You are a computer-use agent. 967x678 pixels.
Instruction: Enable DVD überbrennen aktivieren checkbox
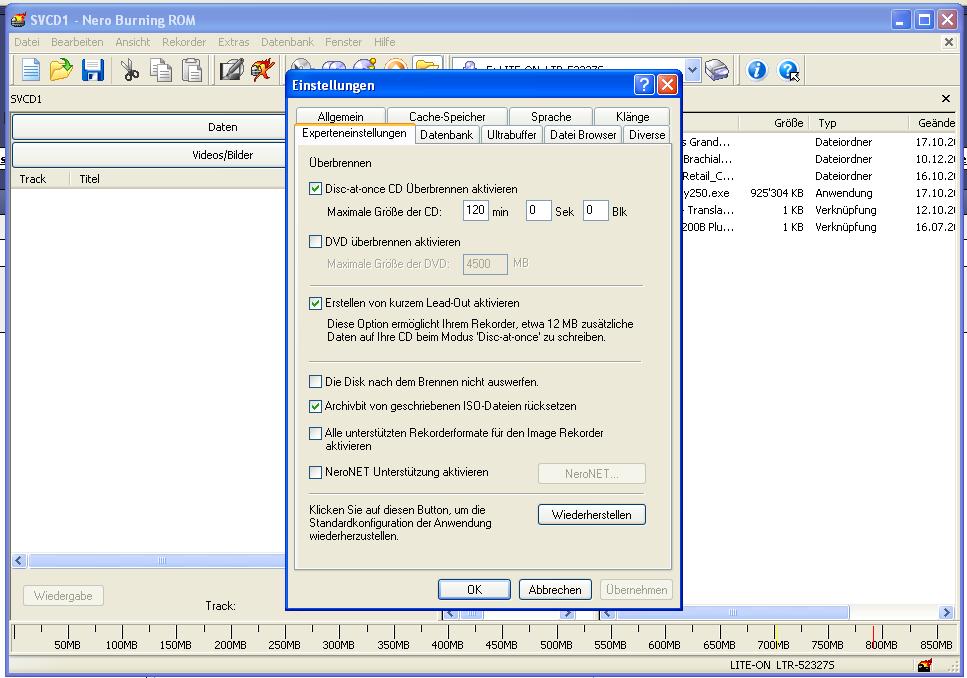(316, 242)
